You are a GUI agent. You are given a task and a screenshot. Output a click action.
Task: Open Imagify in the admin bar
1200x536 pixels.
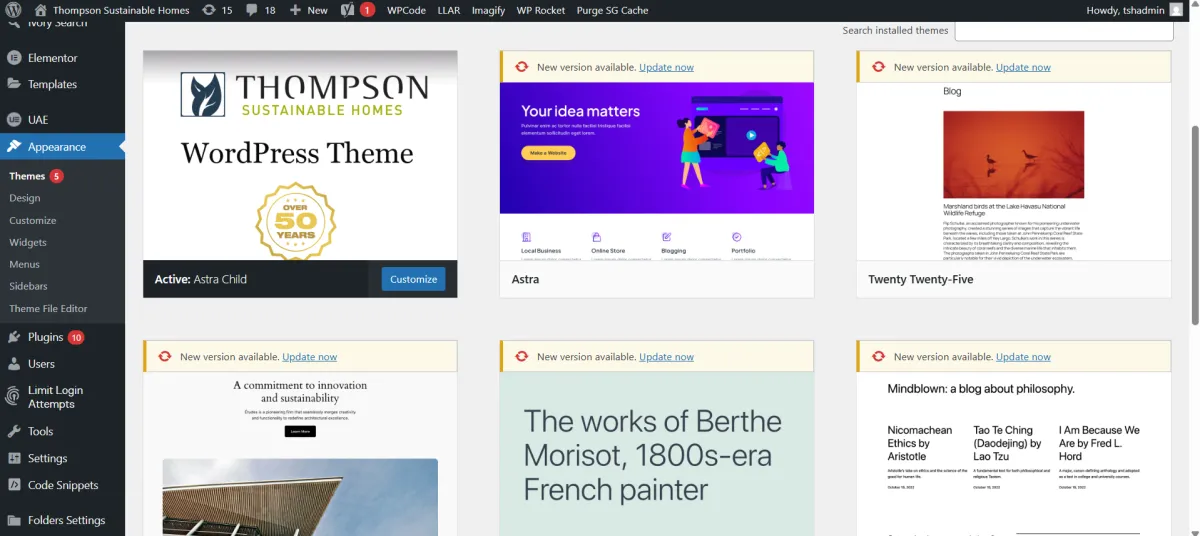tap(488, 10)
